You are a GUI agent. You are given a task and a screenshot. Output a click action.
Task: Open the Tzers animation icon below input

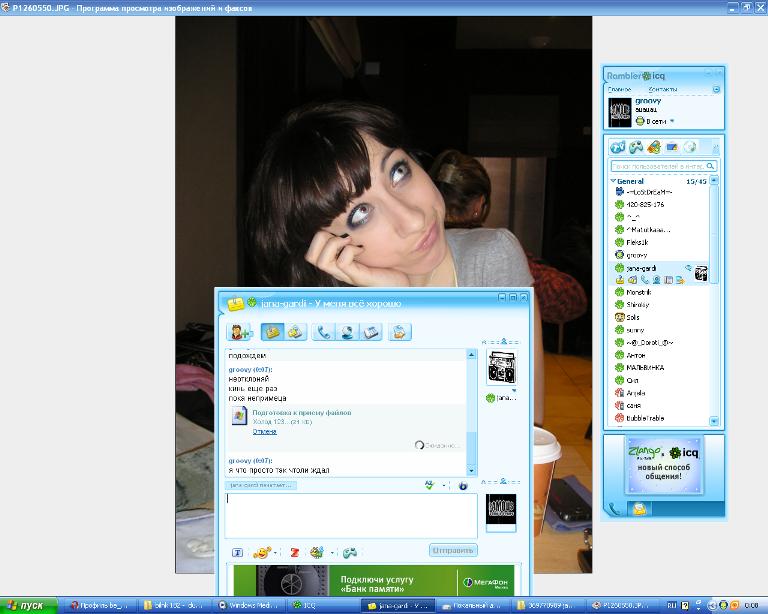(317, 553)
